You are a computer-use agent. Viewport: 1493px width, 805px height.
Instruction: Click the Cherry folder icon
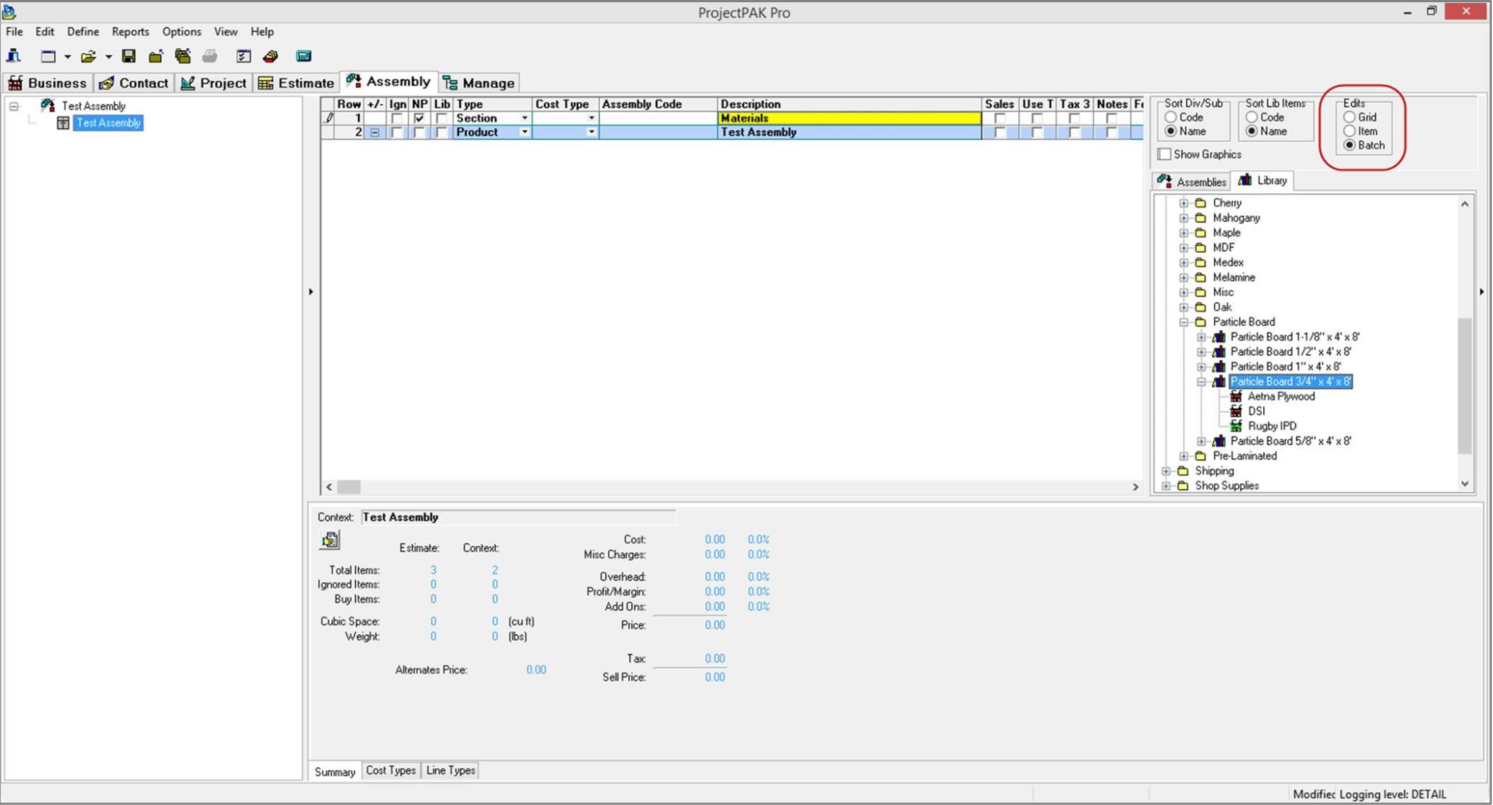tap(1201, 203)
